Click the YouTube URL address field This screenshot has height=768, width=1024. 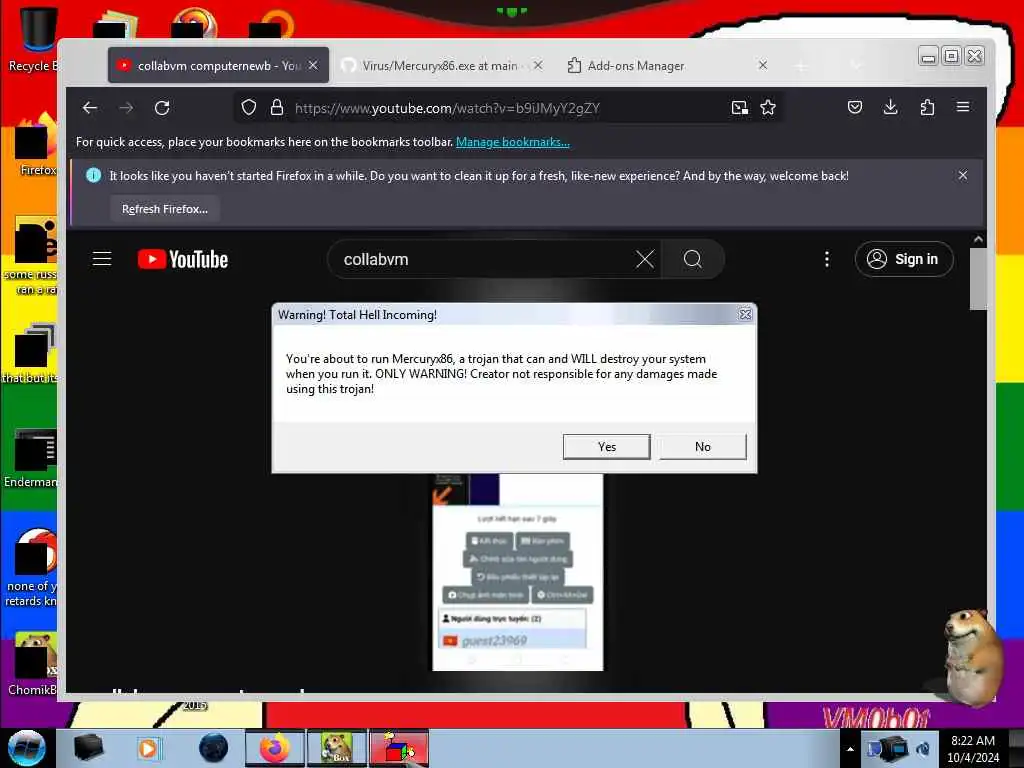[507, 108]
